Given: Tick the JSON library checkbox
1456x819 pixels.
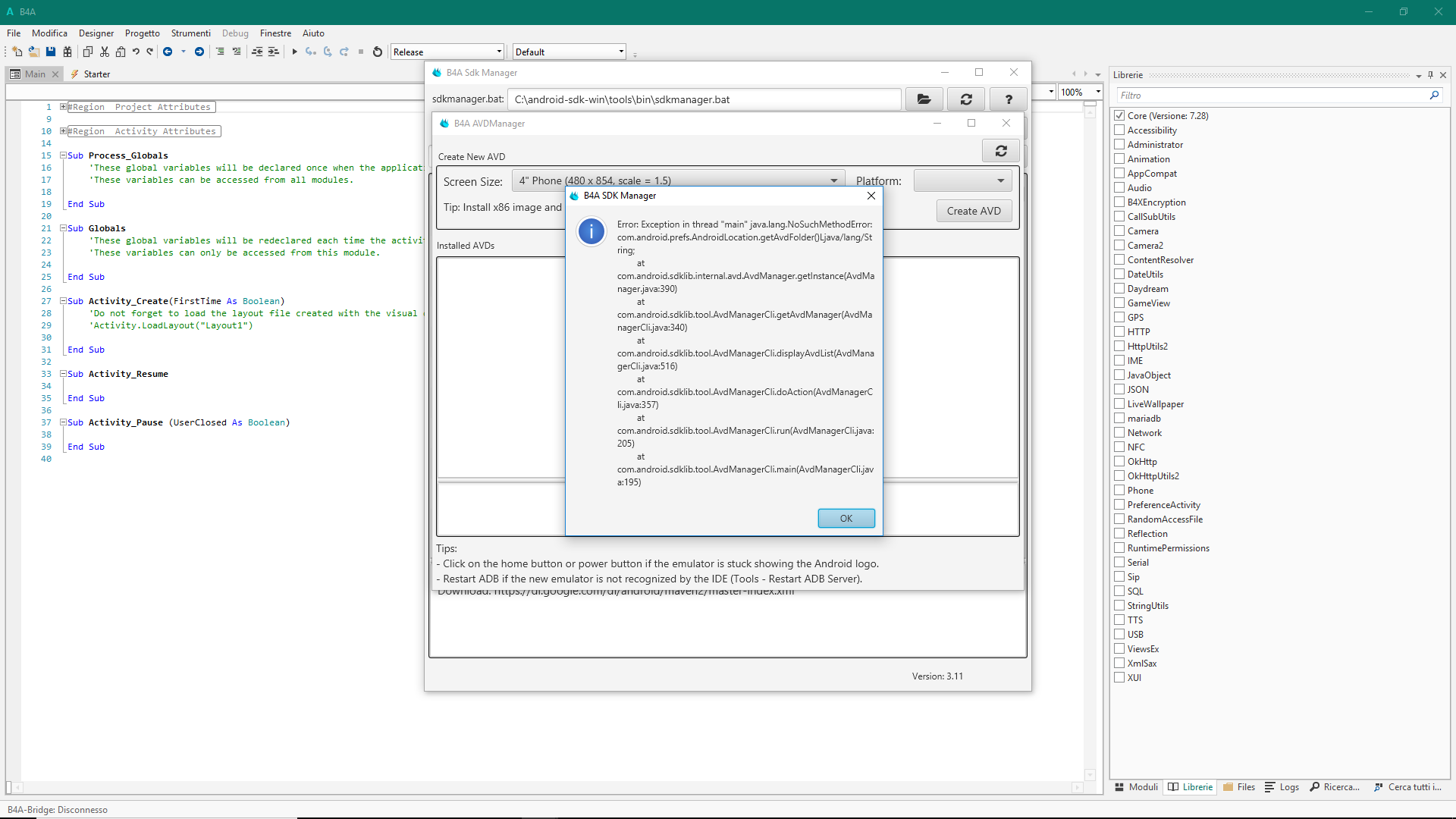Looking at the screenshot, I should pos(1119,390).
